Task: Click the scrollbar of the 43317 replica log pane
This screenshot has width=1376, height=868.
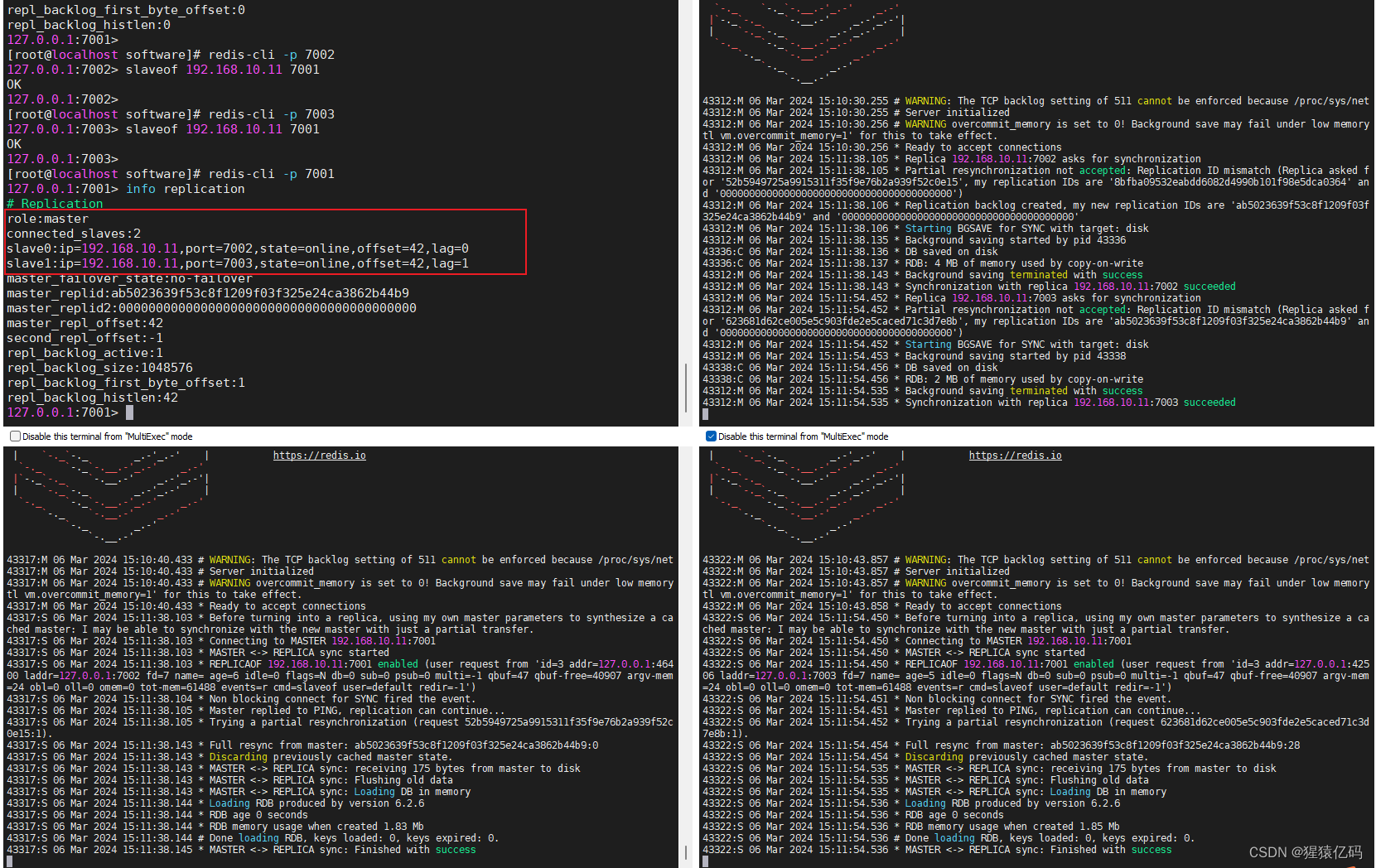Action: pyautogui.click(x=685, y=853)
